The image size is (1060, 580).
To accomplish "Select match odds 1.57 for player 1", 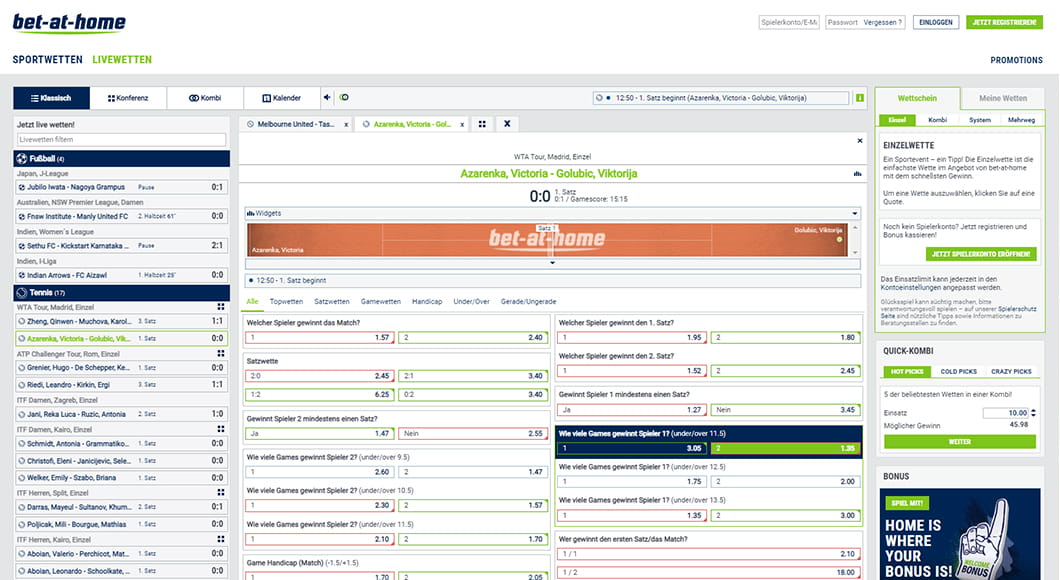I will coord(319,337).
